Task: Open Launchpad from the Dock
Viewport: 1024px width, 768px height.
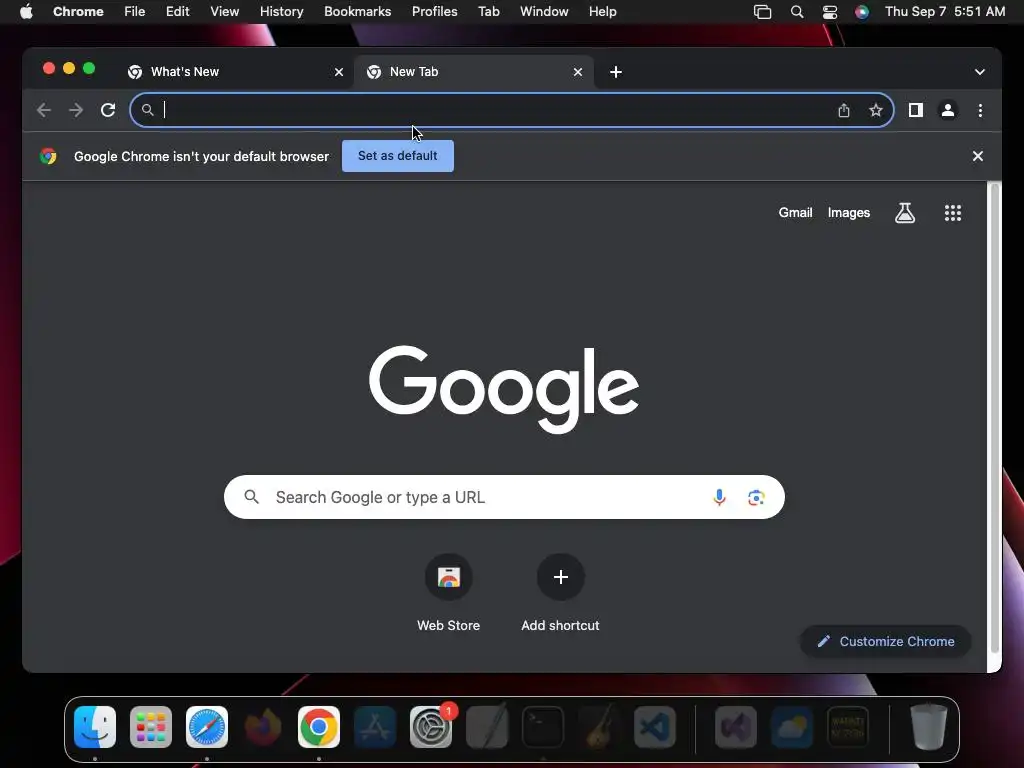Action: [x=151, y=727]
